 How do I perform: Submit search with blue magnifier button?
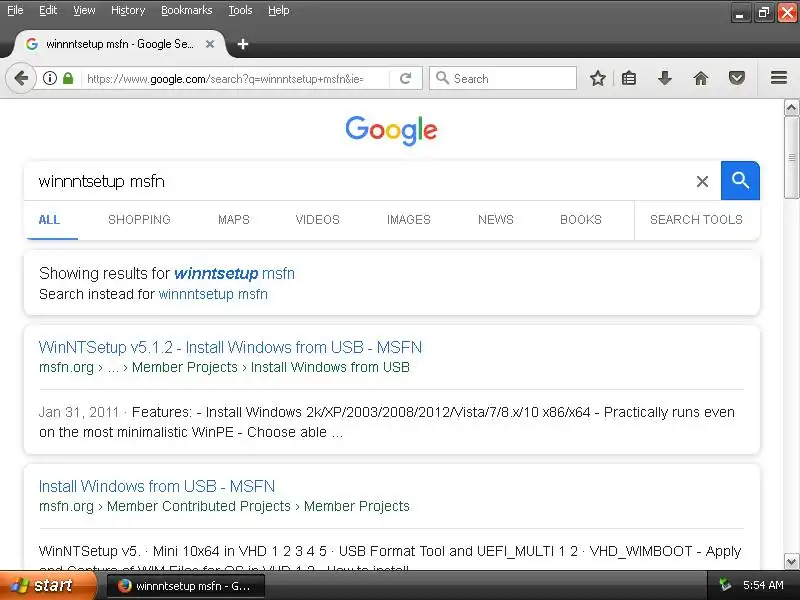click(x=740, y=181)
